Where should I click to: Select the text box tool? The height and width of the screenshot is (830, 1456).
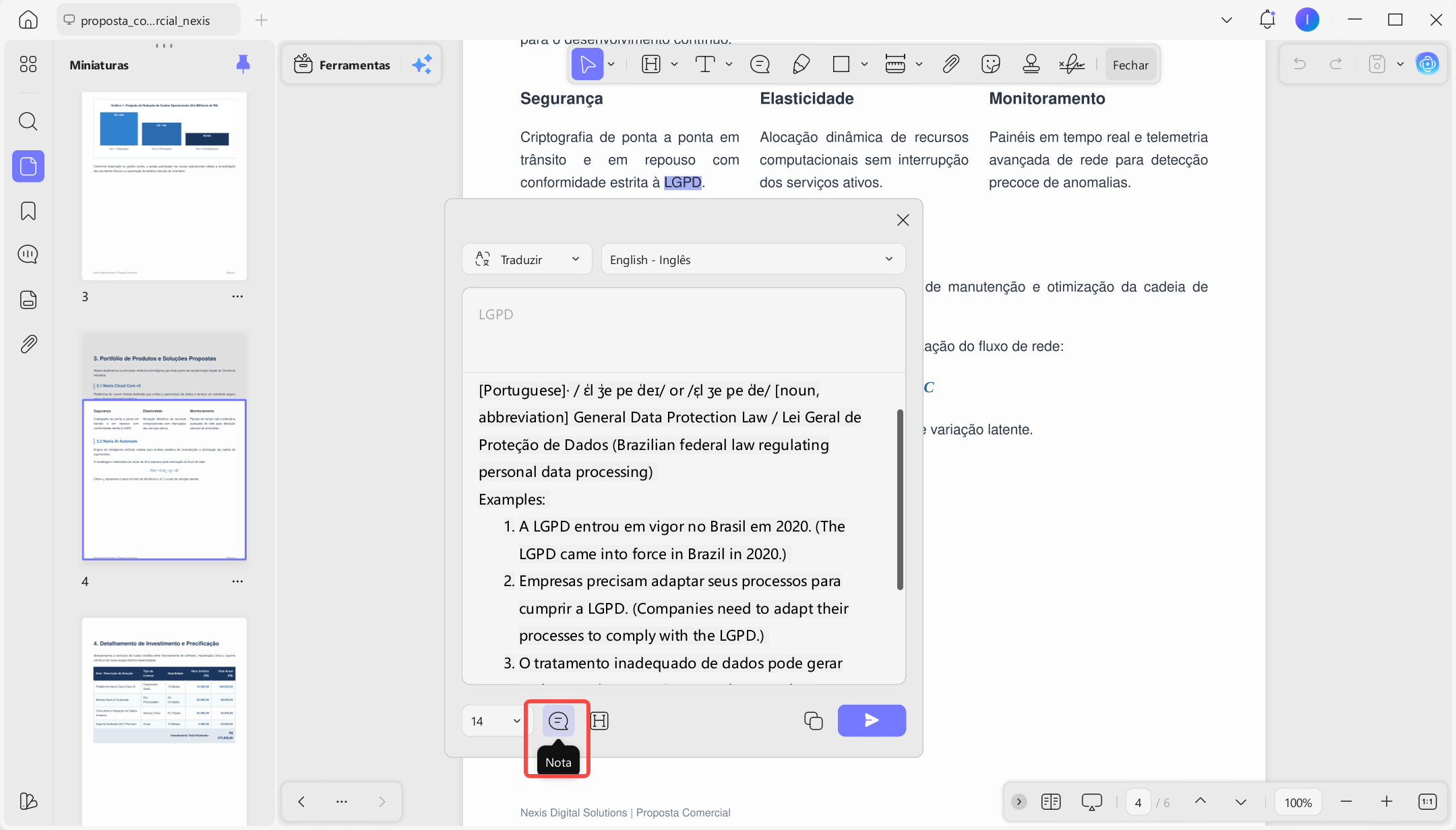click(x=705, y=65)
